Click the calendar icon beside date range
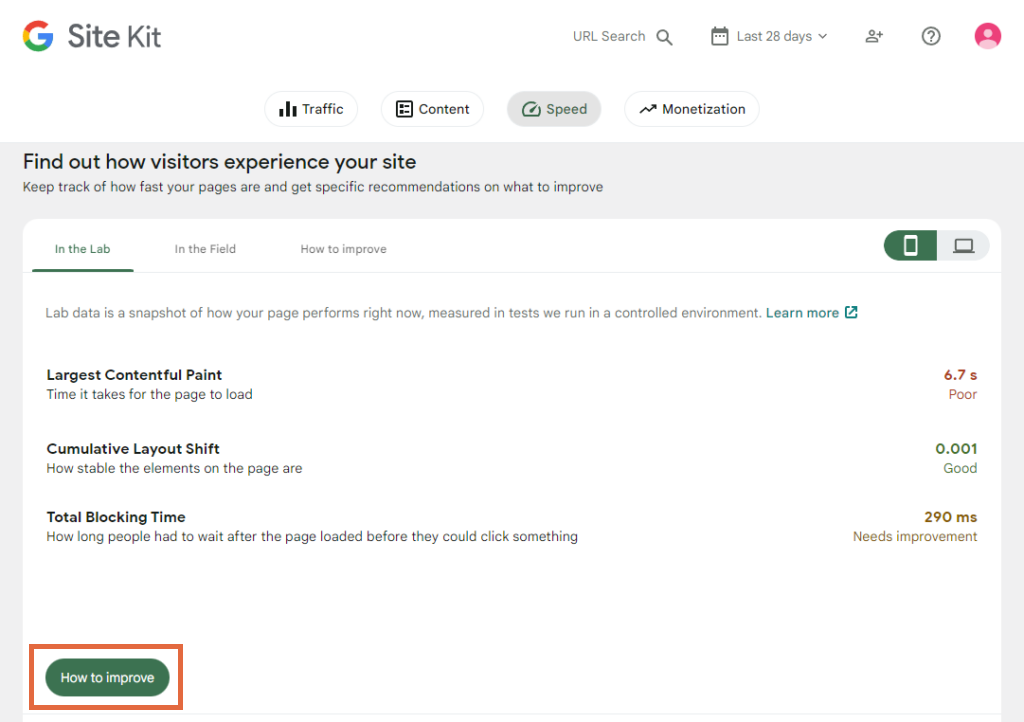Viewport: 1024px width, 722px height. pyautogui.click(x=720, y=36)
